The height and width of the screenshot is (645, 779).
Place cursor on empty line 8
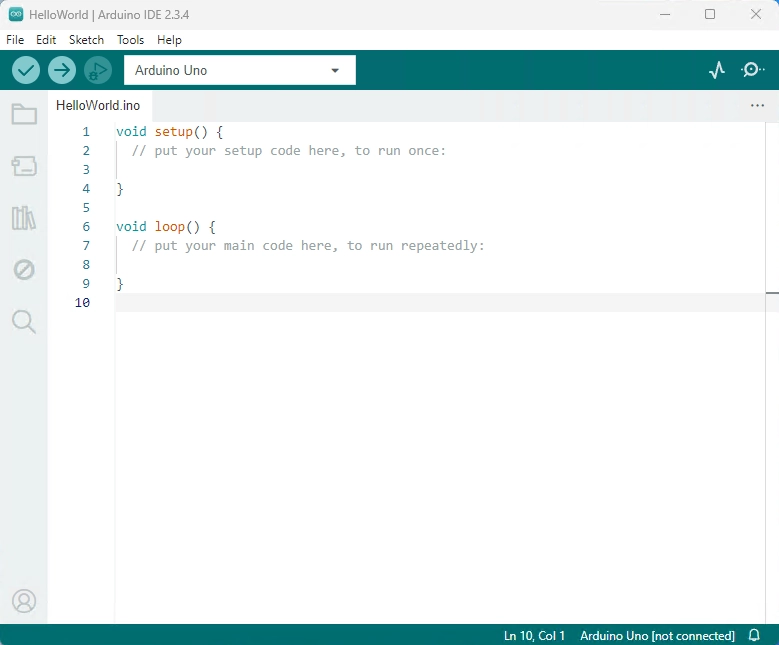point(440,264)
